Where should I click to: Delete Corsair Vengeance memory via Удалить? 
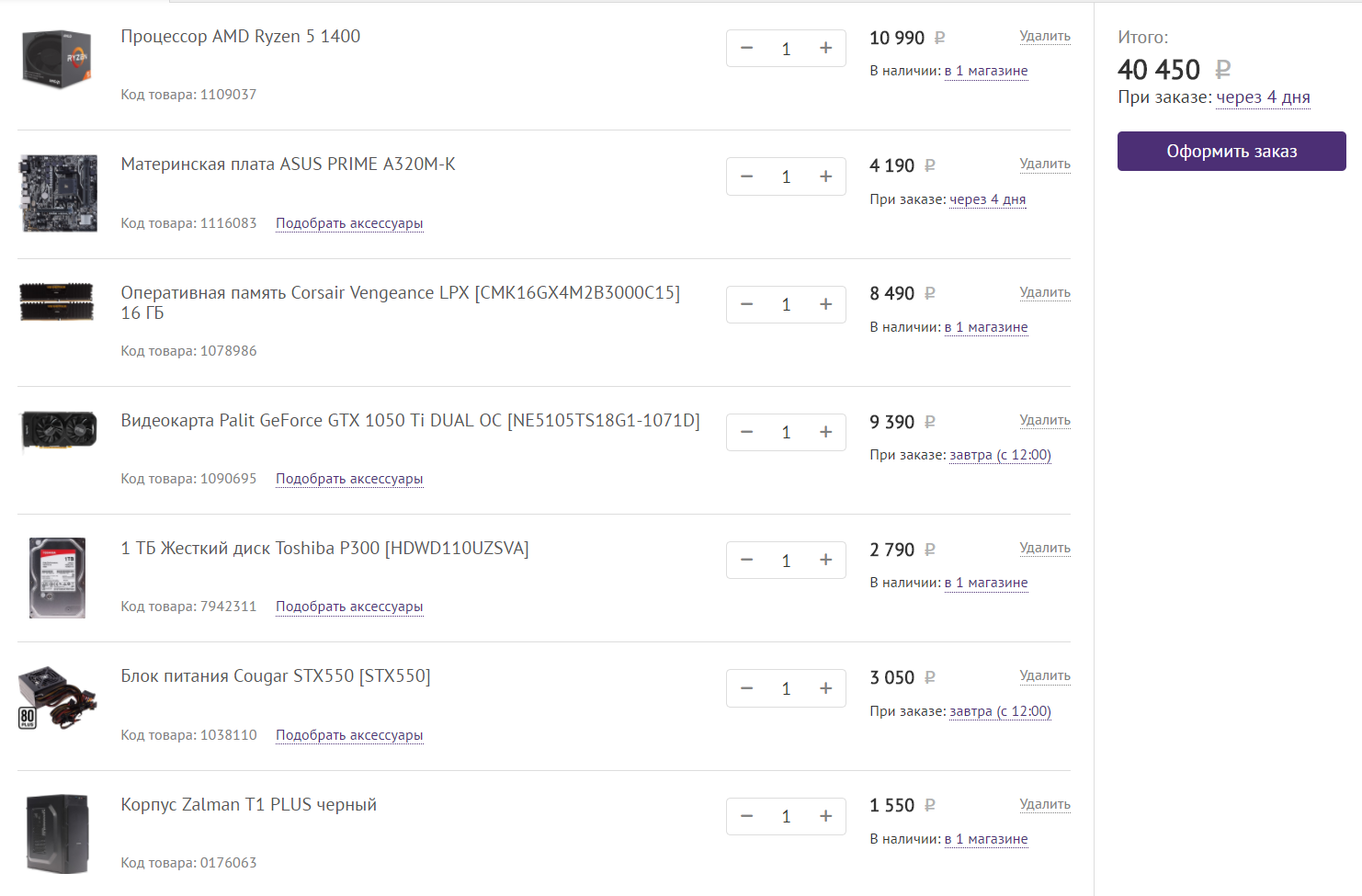coord(1044,292)
